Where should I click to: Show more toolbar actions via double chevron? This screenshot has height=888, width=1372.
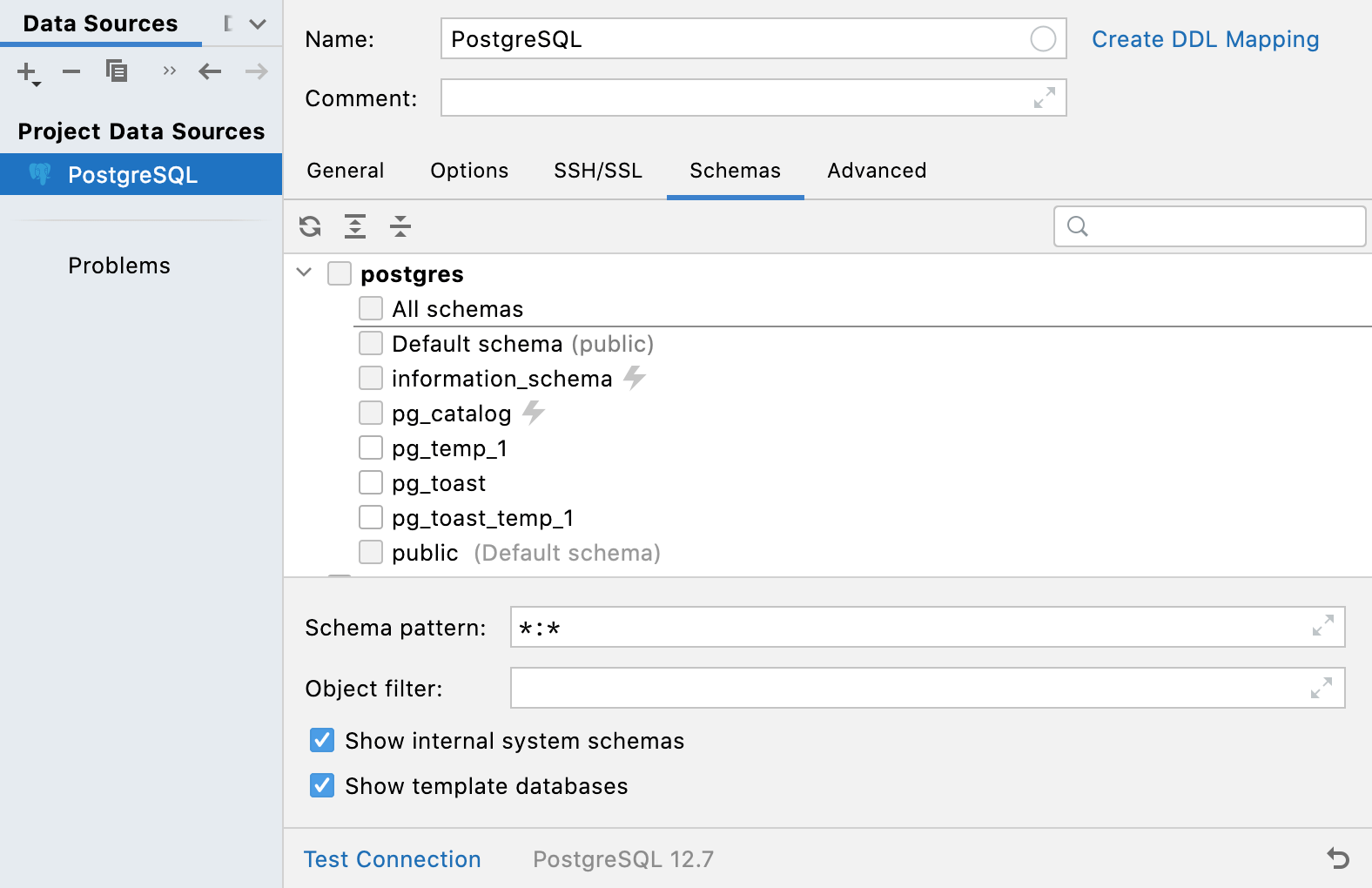pos(170,71)
